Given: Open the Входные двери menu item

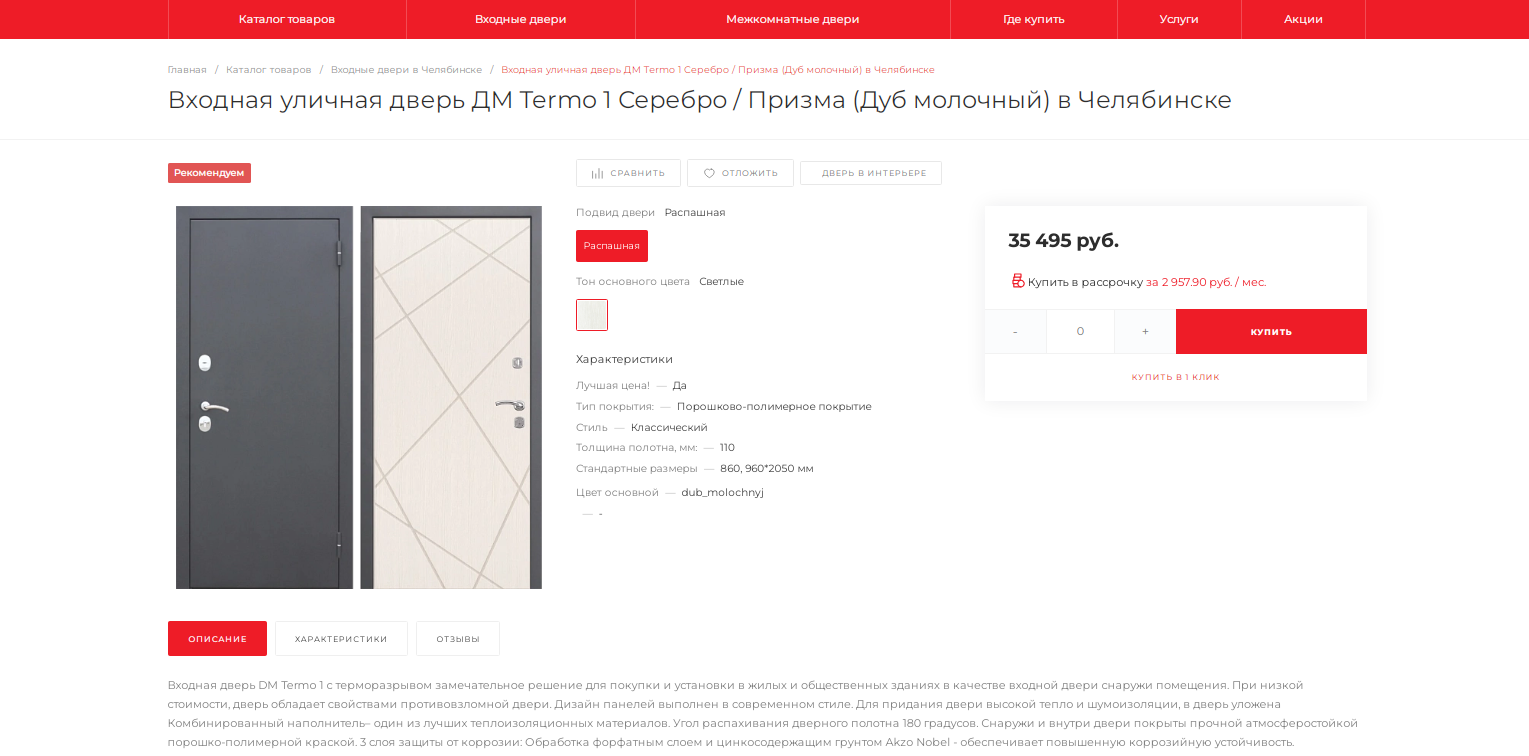Looking at the screenshot, I should [521, 19].
